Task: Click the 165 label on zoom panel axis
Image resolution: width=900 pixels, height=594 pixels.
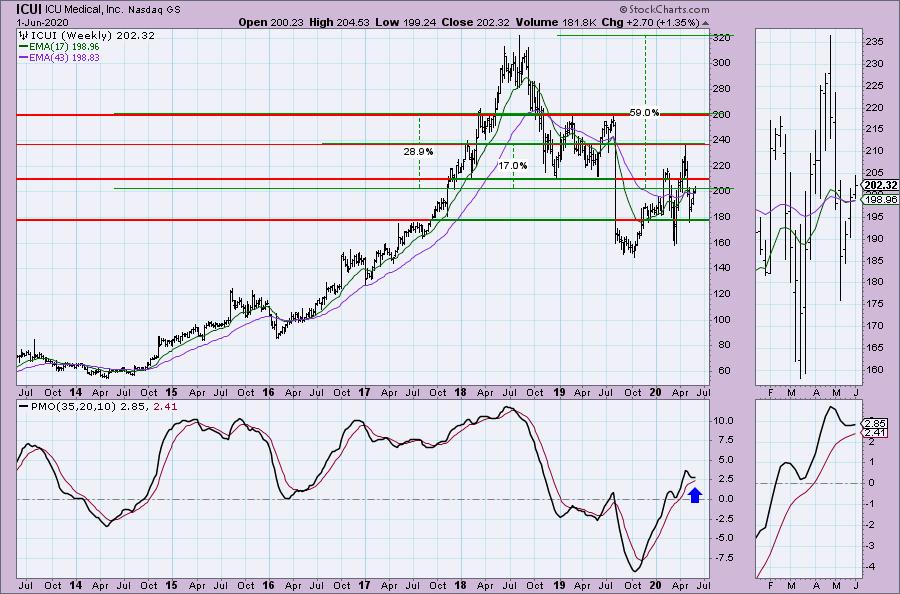Action: coord(874,347)
